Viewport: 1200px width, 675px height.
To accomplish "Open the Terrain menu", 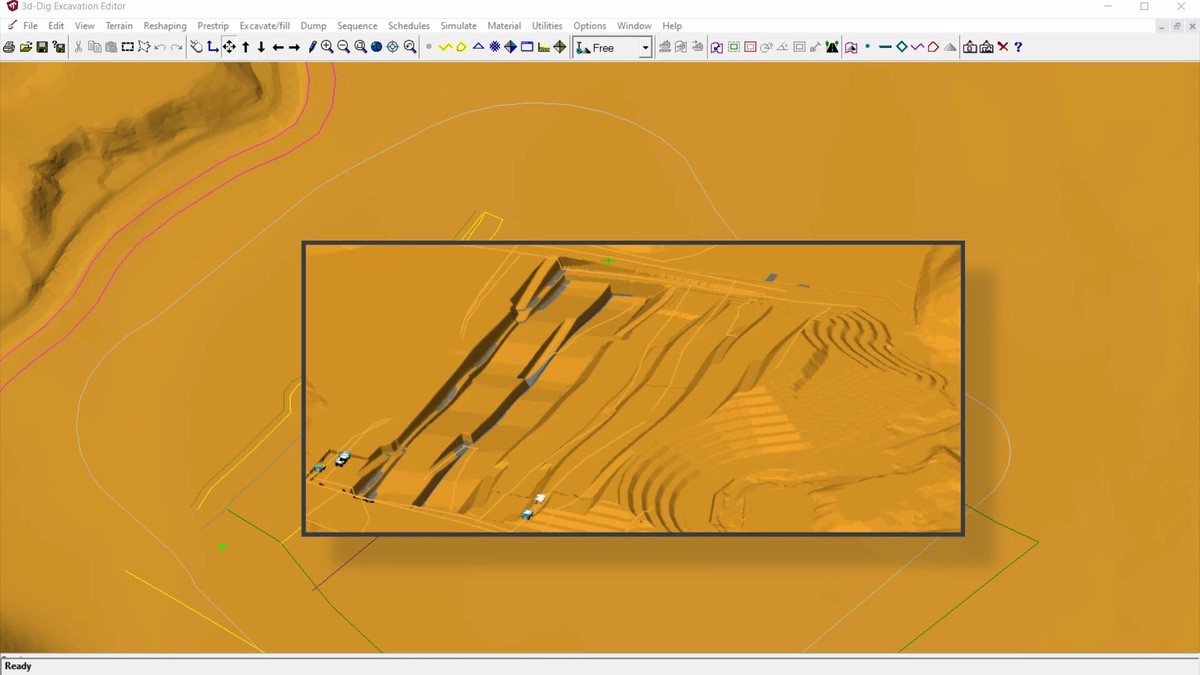I will point(119,26).
